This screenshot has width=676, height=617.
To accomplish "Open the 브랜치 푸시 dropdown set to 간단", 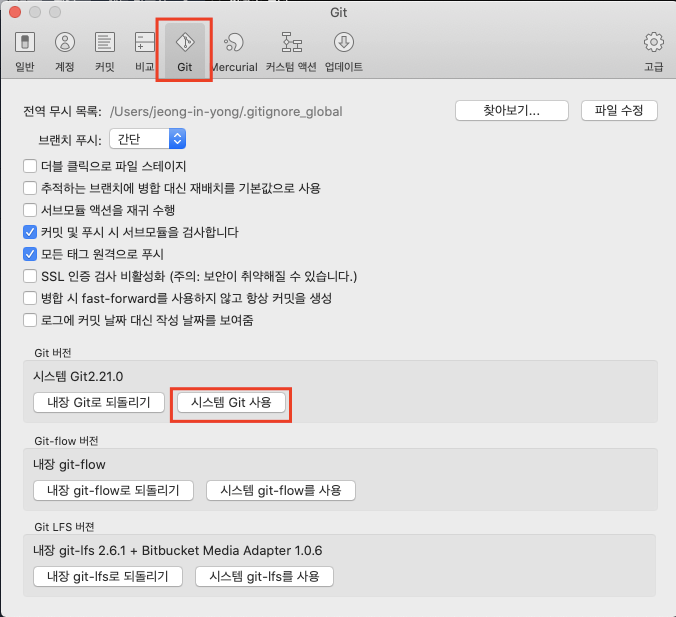I will click(x=147, y=139).
